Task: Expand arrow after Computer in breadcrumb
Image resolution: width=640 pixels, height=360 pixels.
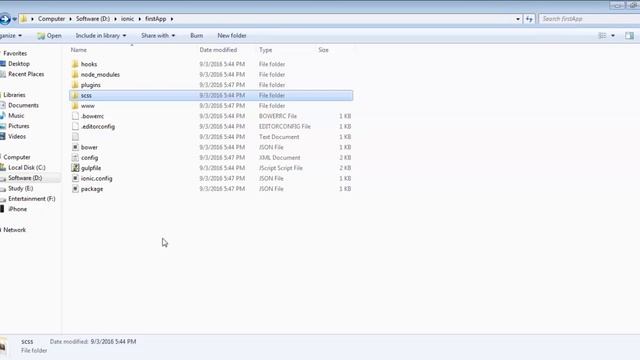Action: coord(70,19)
